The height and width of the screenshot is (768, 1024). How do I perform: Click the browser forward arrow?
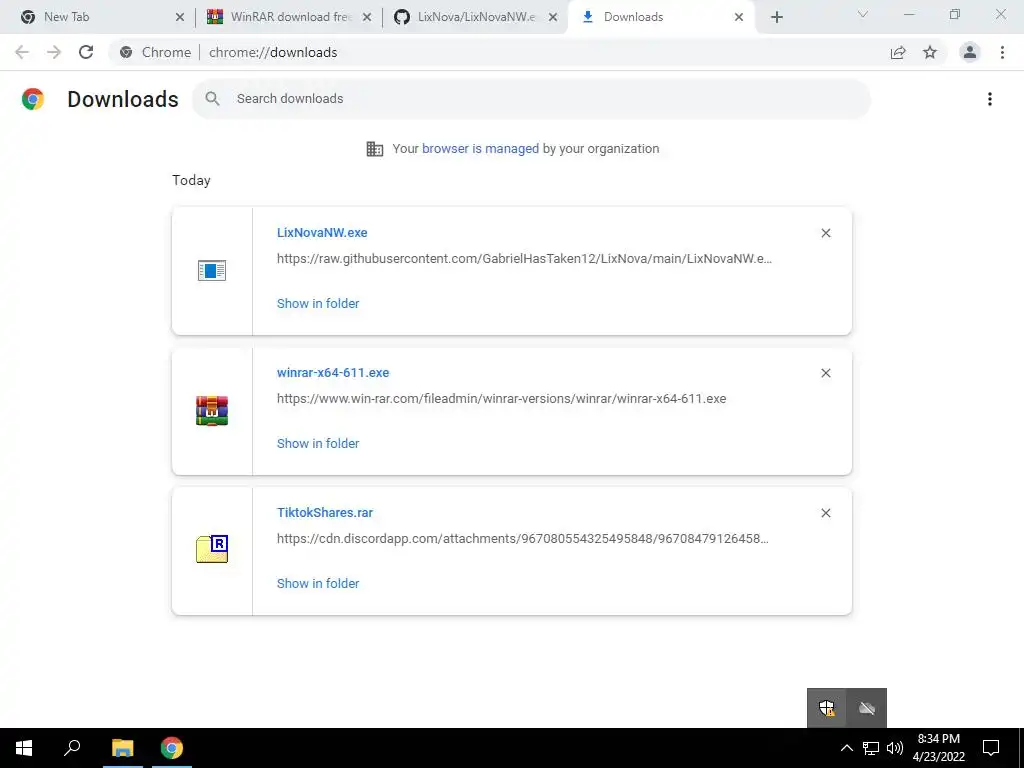click(54, 52)
